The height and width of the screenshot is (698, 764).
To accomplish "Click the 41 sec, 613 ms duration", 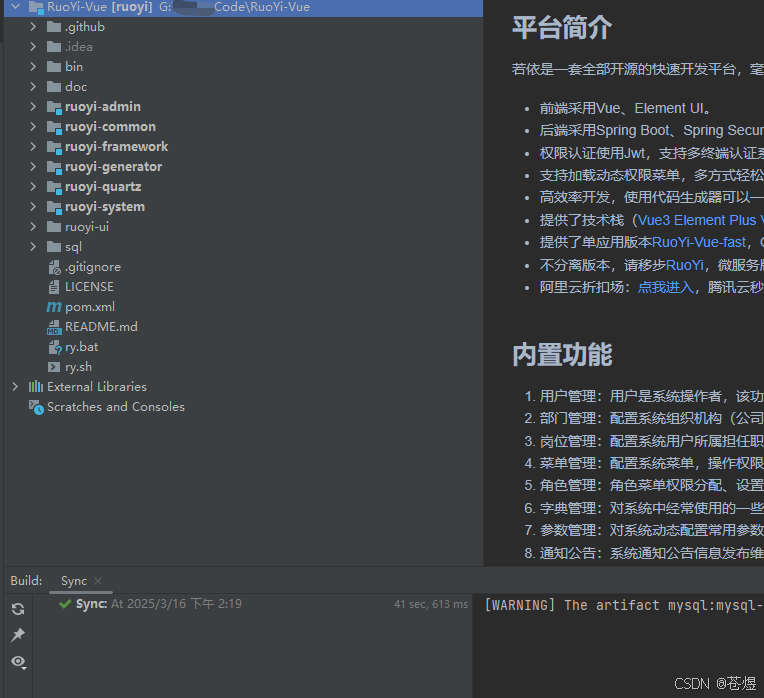I will [x=431, y=604].
